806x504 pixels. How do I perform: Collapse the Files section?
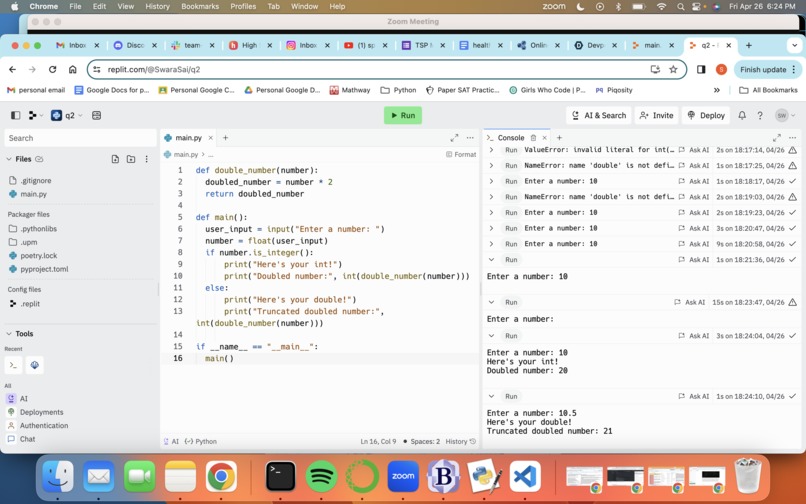tap(9, 159)
